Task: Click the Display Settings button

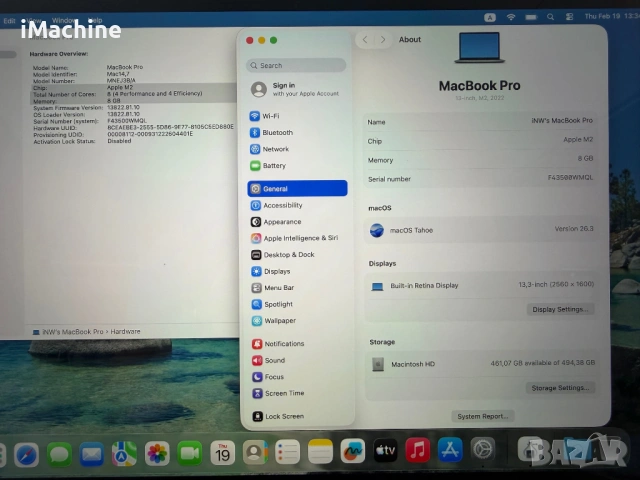Action: [x=560, y=309]
